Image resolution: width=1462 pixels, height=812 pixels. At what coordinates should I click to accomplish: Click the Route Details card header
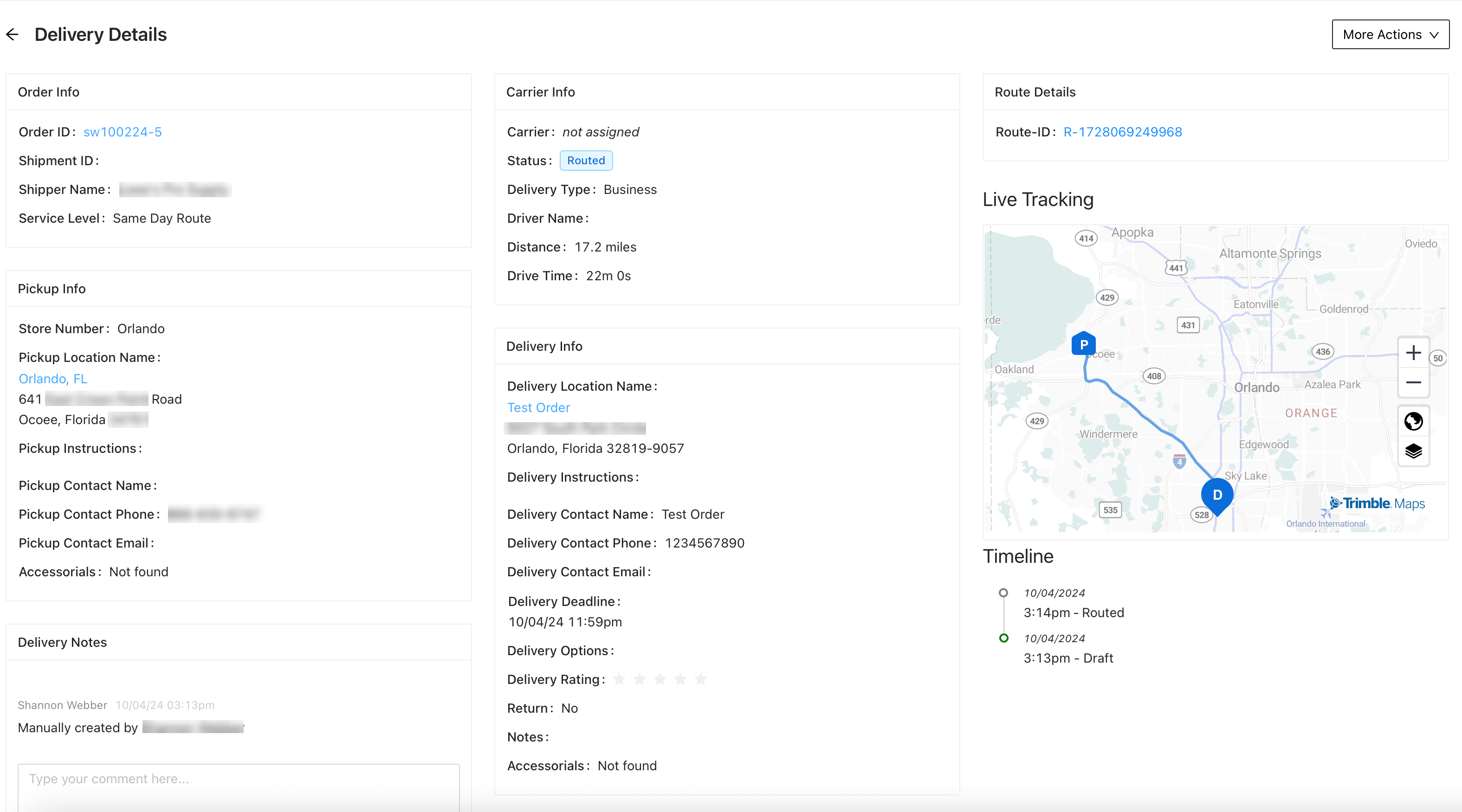pos(1215,92)
